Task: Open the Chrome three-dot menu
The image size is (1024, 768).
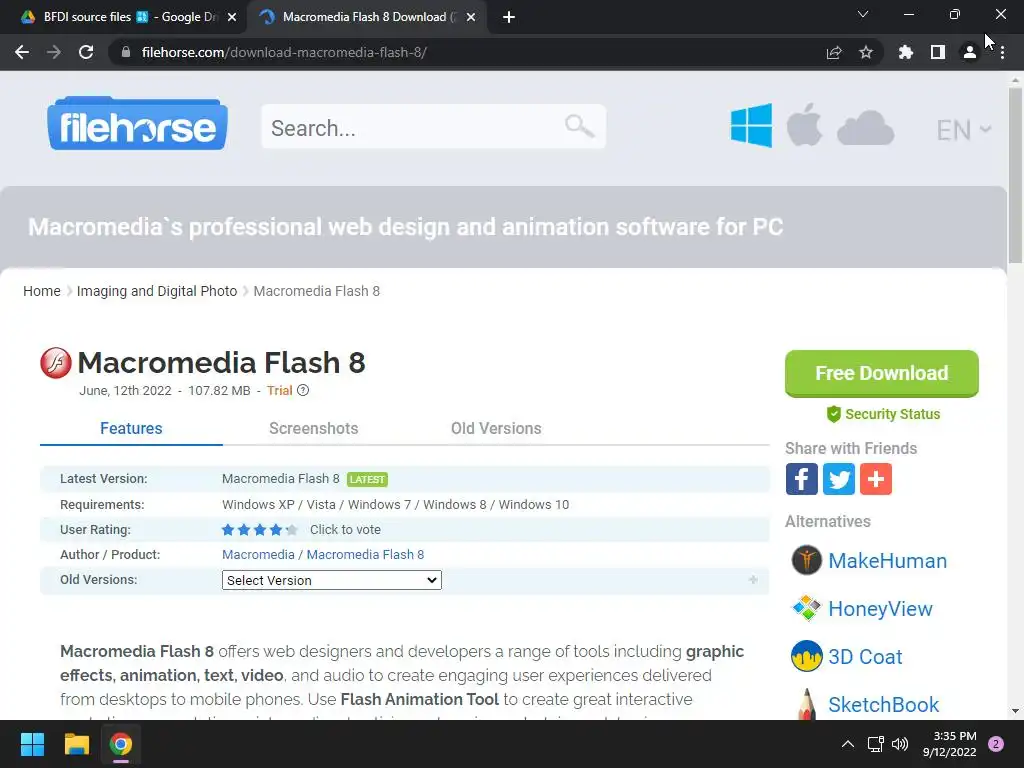Action: click(x=1002, y=52)
